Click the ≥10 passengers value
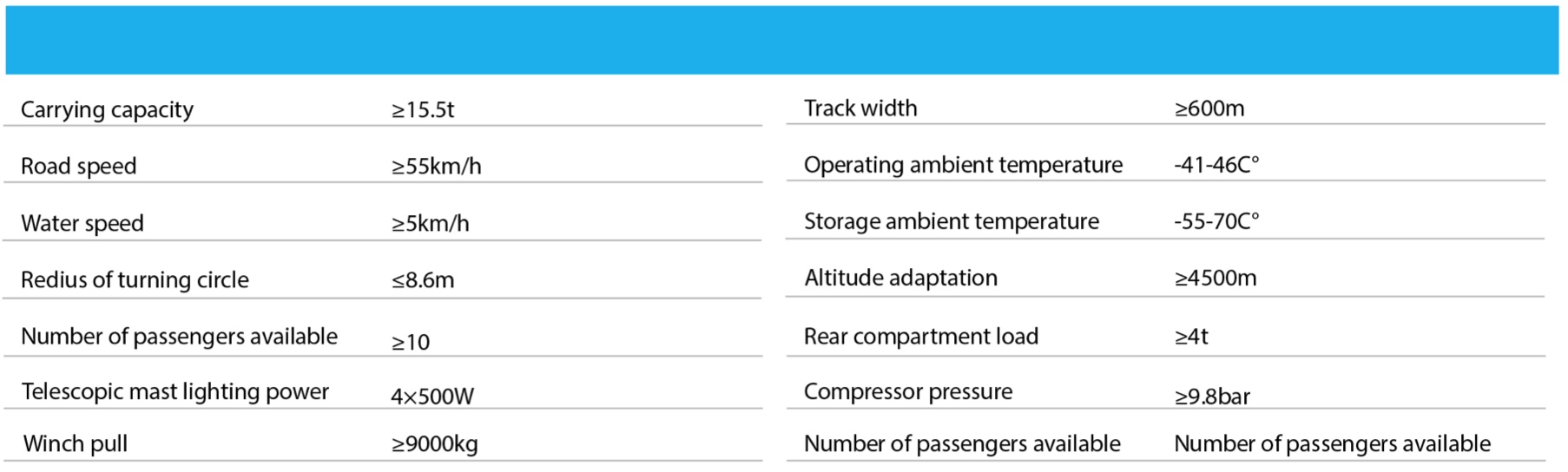 (411, 343)
